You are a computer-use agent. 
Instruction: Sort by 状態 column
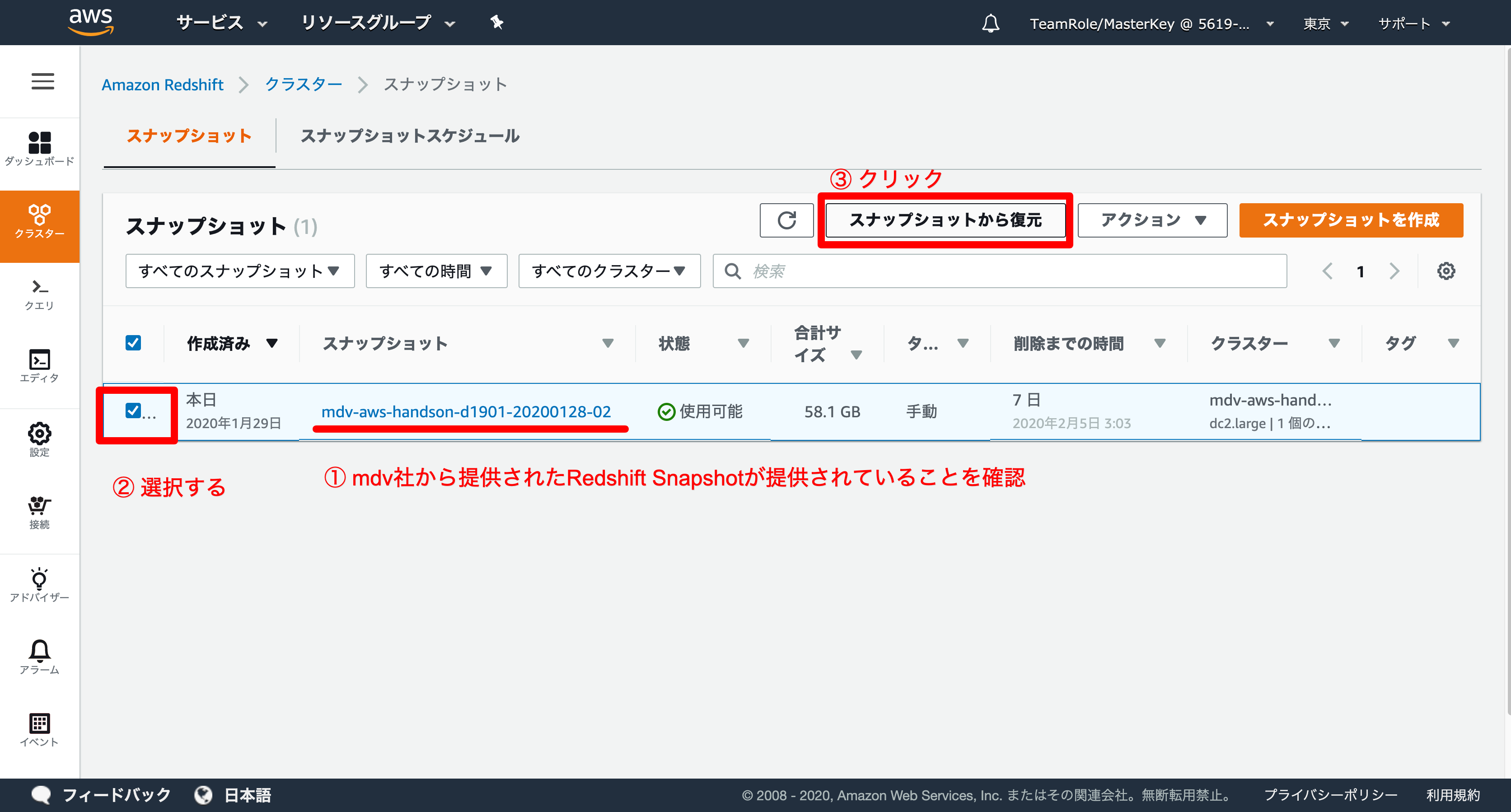tap(743, 343)
